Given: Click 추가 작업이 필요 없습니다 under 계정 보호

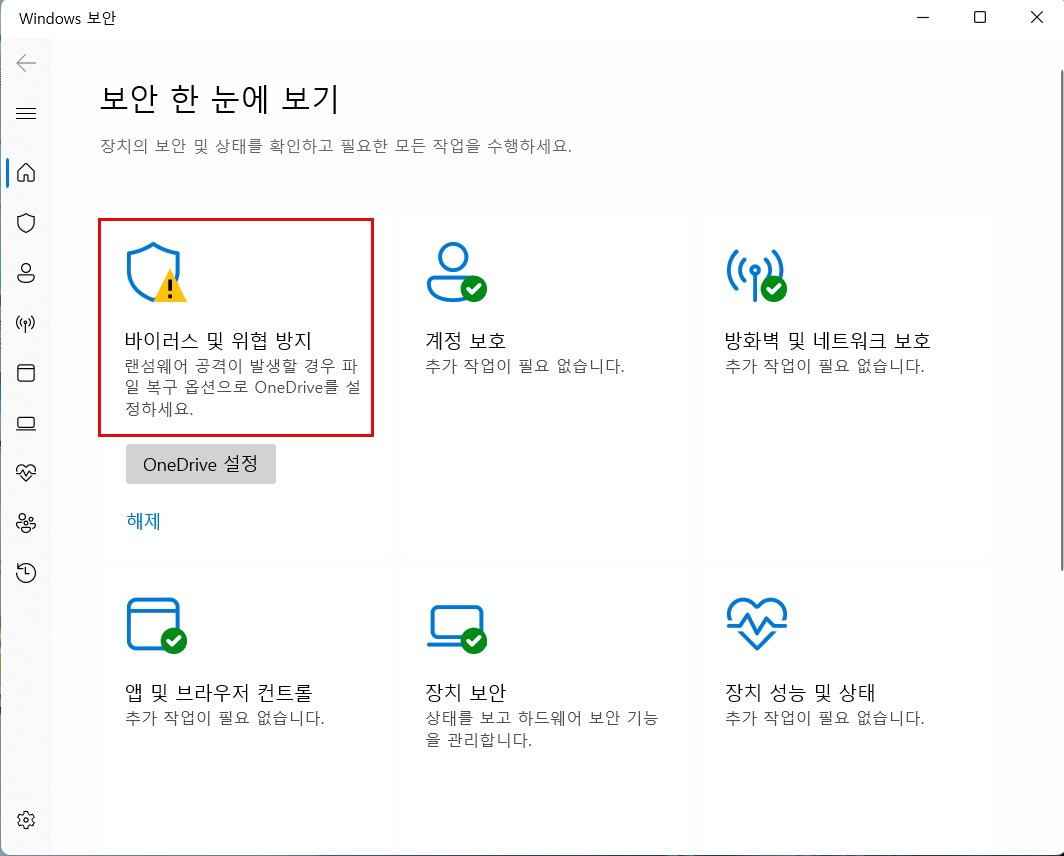Looking at the screenshot, I should (x=525, y=366).
